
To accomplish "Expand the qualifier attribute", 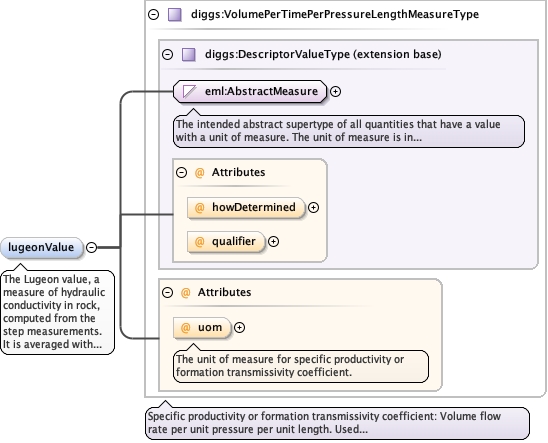I will coord(273,241).
